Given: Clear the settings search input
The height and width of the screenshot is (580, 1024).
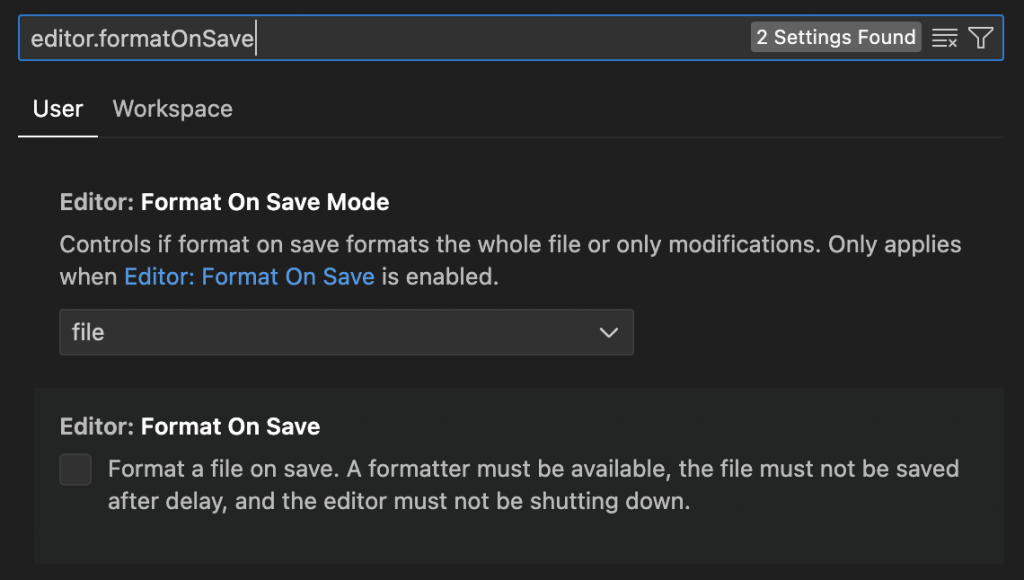Looking at the screenshot, I should tap(944, 38).
